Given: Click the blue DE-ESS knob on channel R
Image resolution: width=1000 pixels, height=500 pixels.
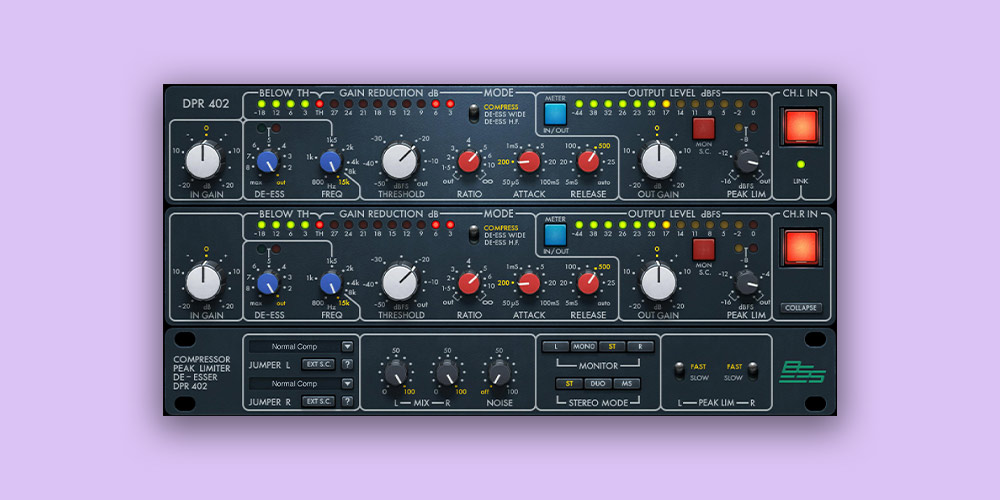Looking at the screenshot, I should point(268,282).
